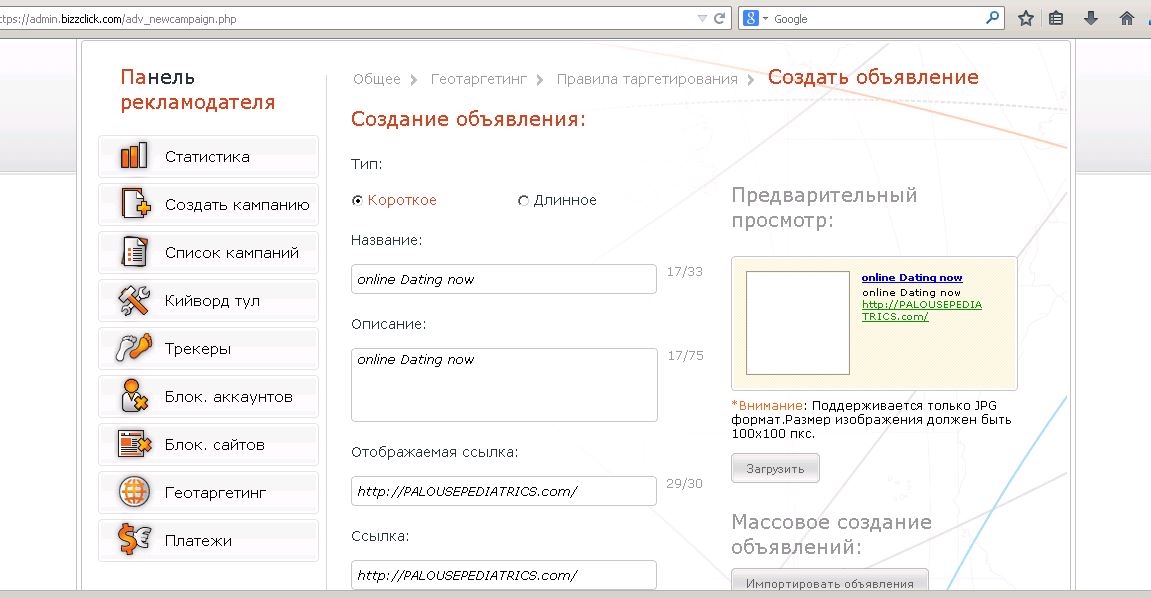
Task: Click the Блок. сайтов page icon
Action: pyautogui.click(x=134, y=444)
